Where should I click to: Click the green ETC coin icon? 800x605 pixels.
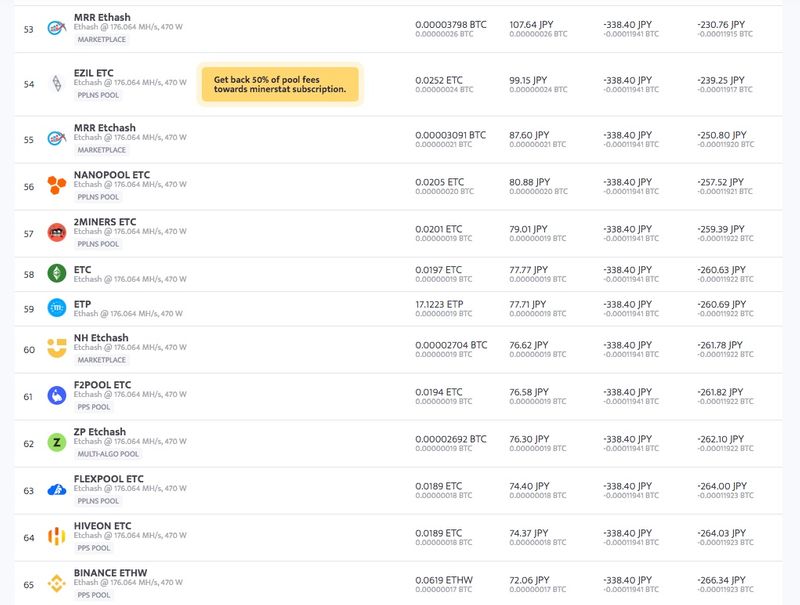click(x=56, y=273)
